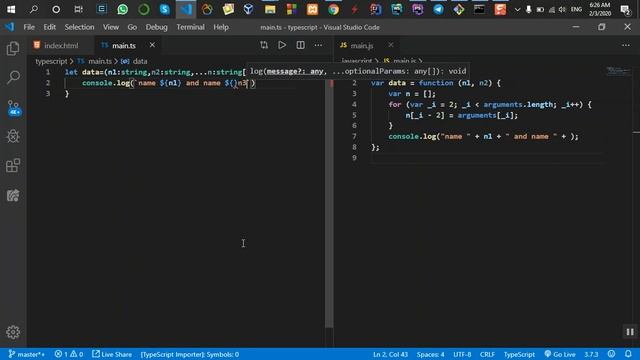
Task: Click typescript folder in breadcrumb
Action: point(51,61)
